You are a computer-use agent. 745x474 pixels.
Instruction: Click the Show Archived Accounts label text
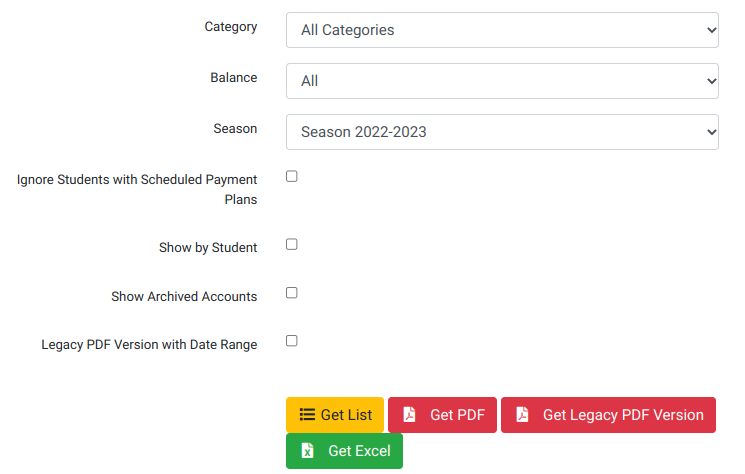coord(184,296)
